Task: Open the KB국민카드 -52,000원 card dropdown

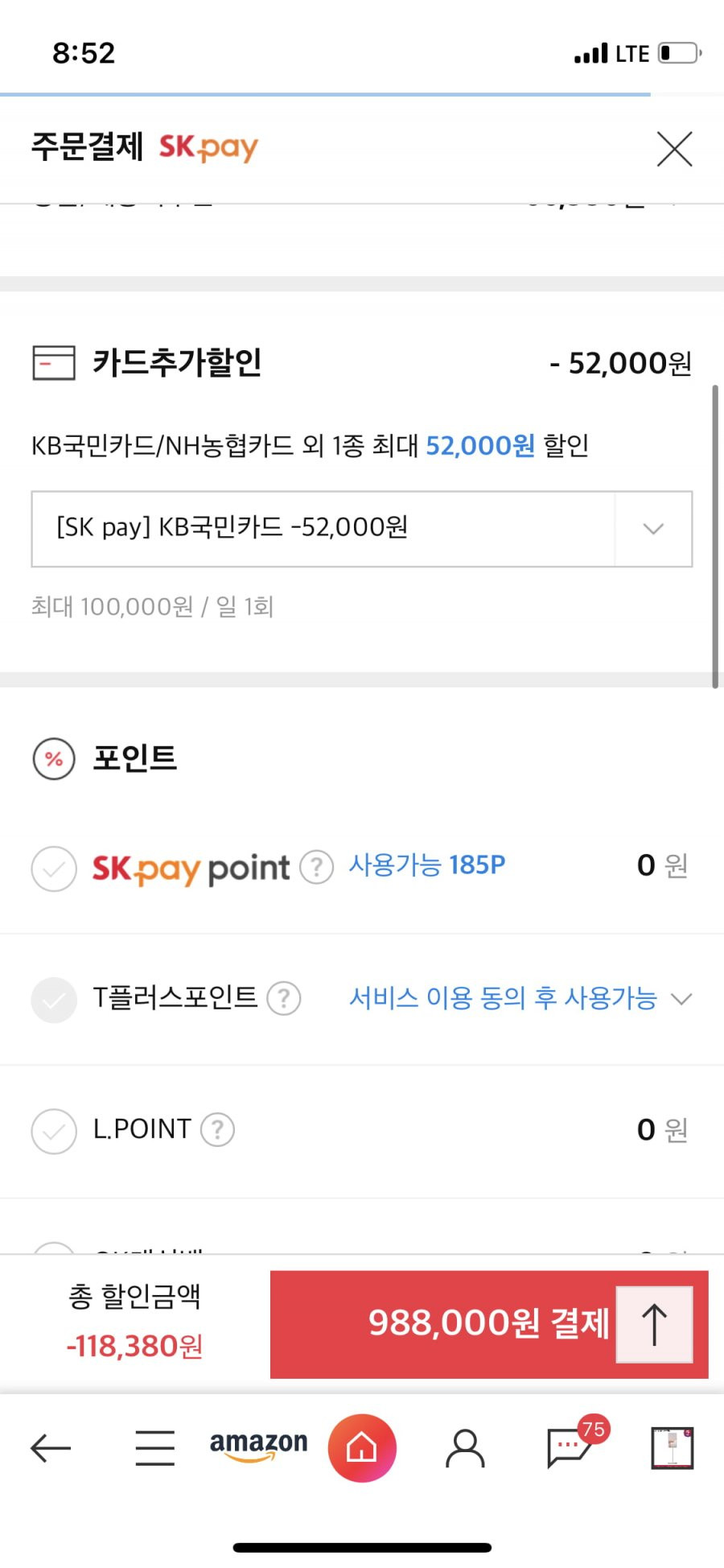Action: coord(362,529)
